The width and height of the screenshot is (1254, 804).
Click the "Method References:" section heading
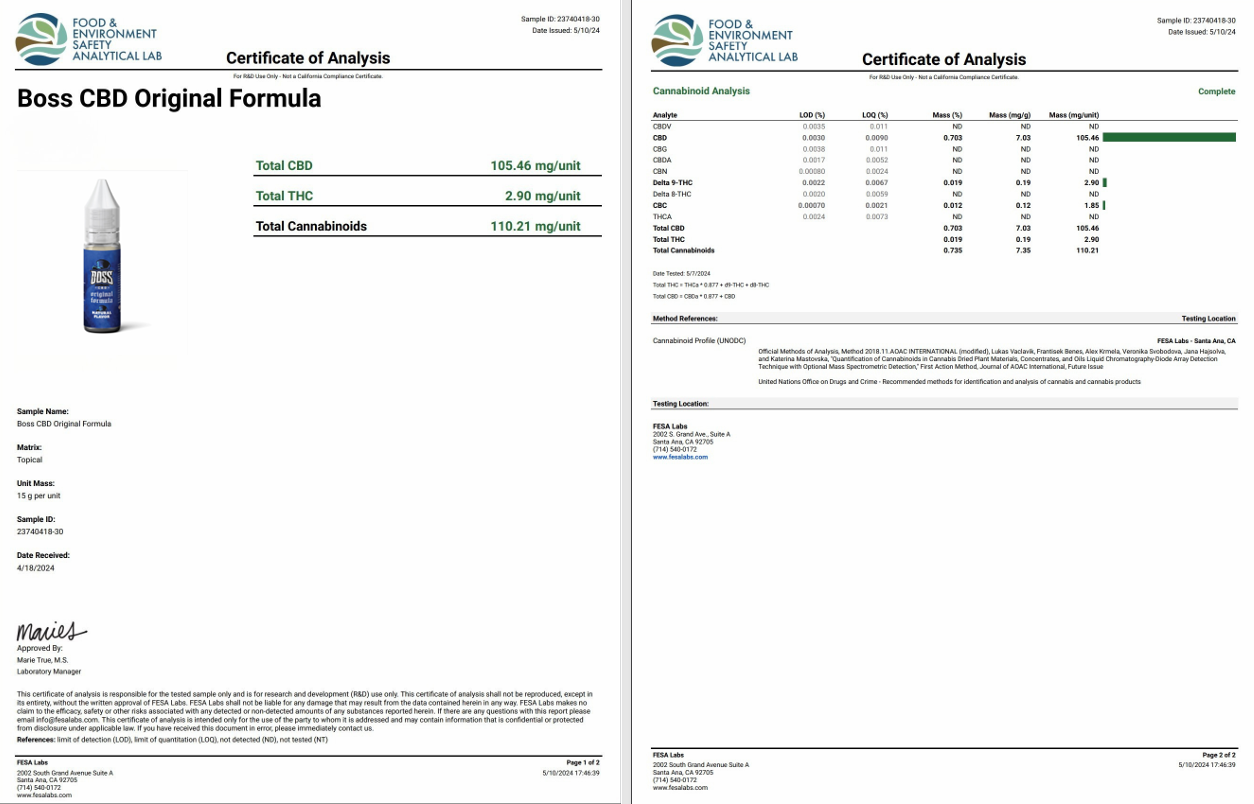point(685,319)
